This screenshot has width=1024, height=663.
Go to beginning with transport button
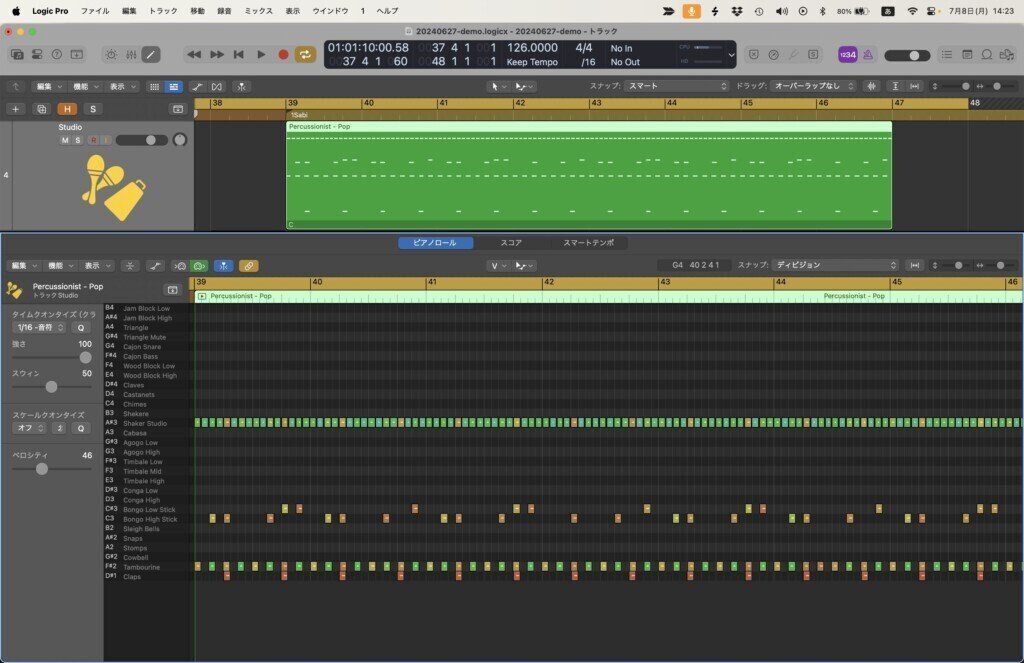tap(239, 55)
